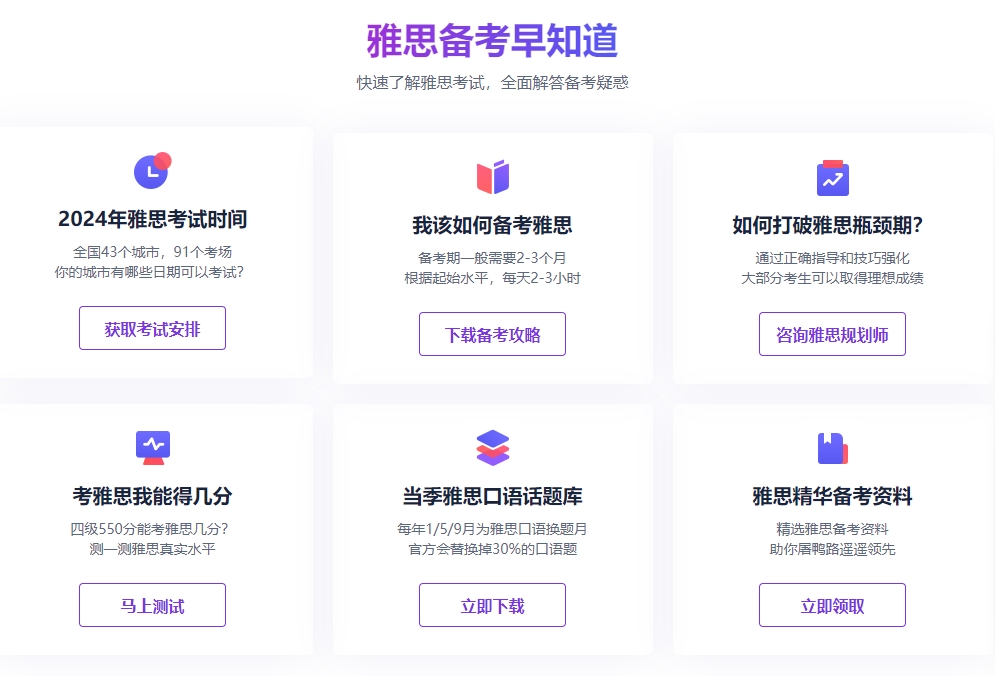
Task: Click the 下载备考攻略 button
Action: point(492,334)
